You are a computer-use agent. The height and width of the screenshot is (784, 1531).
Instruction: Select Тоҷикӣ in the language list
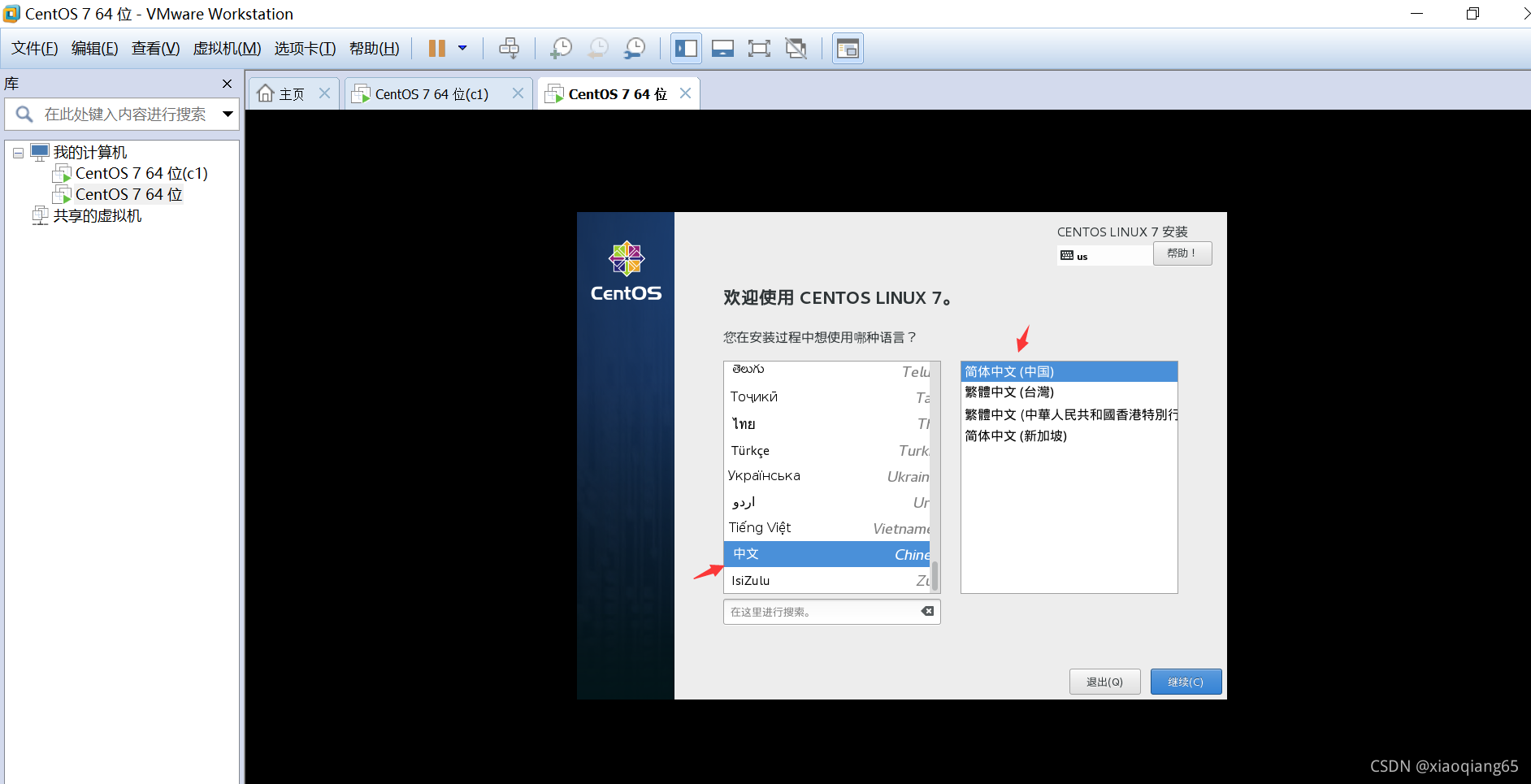point(826,397)
